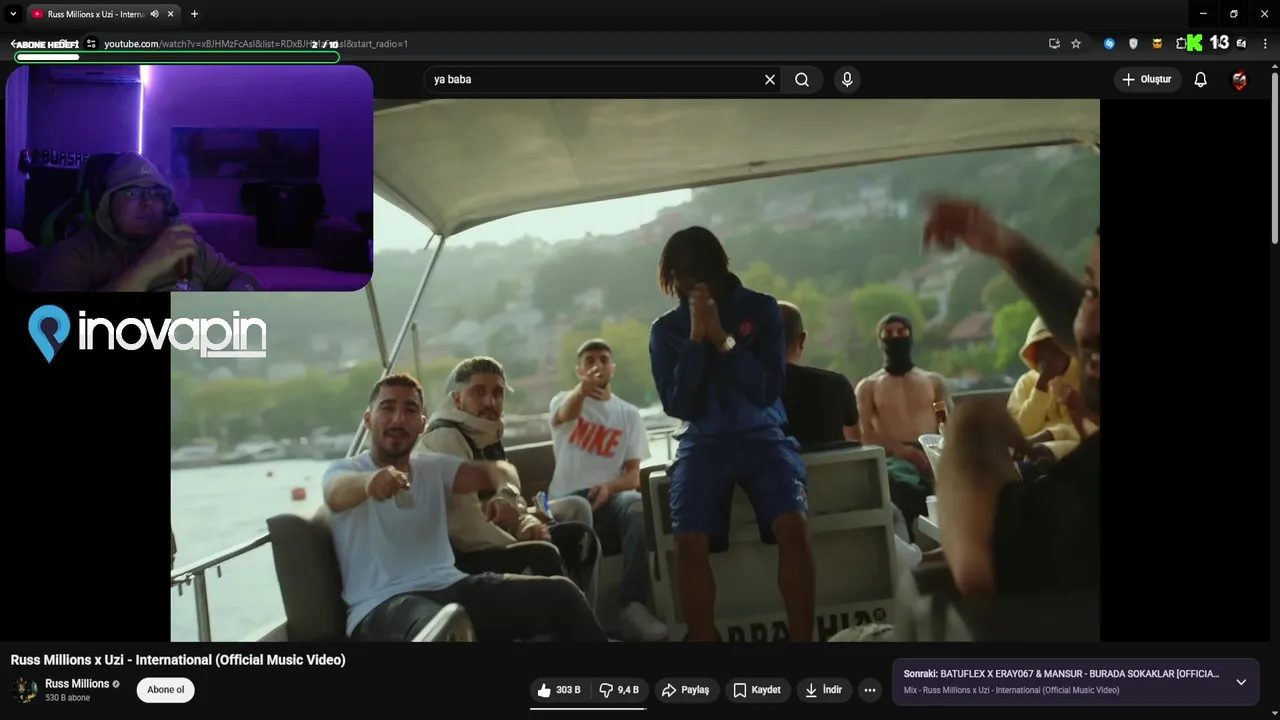1280x720 pixels.
Task: Click the scrollbar up arrow
Action: click(1274, 66)
